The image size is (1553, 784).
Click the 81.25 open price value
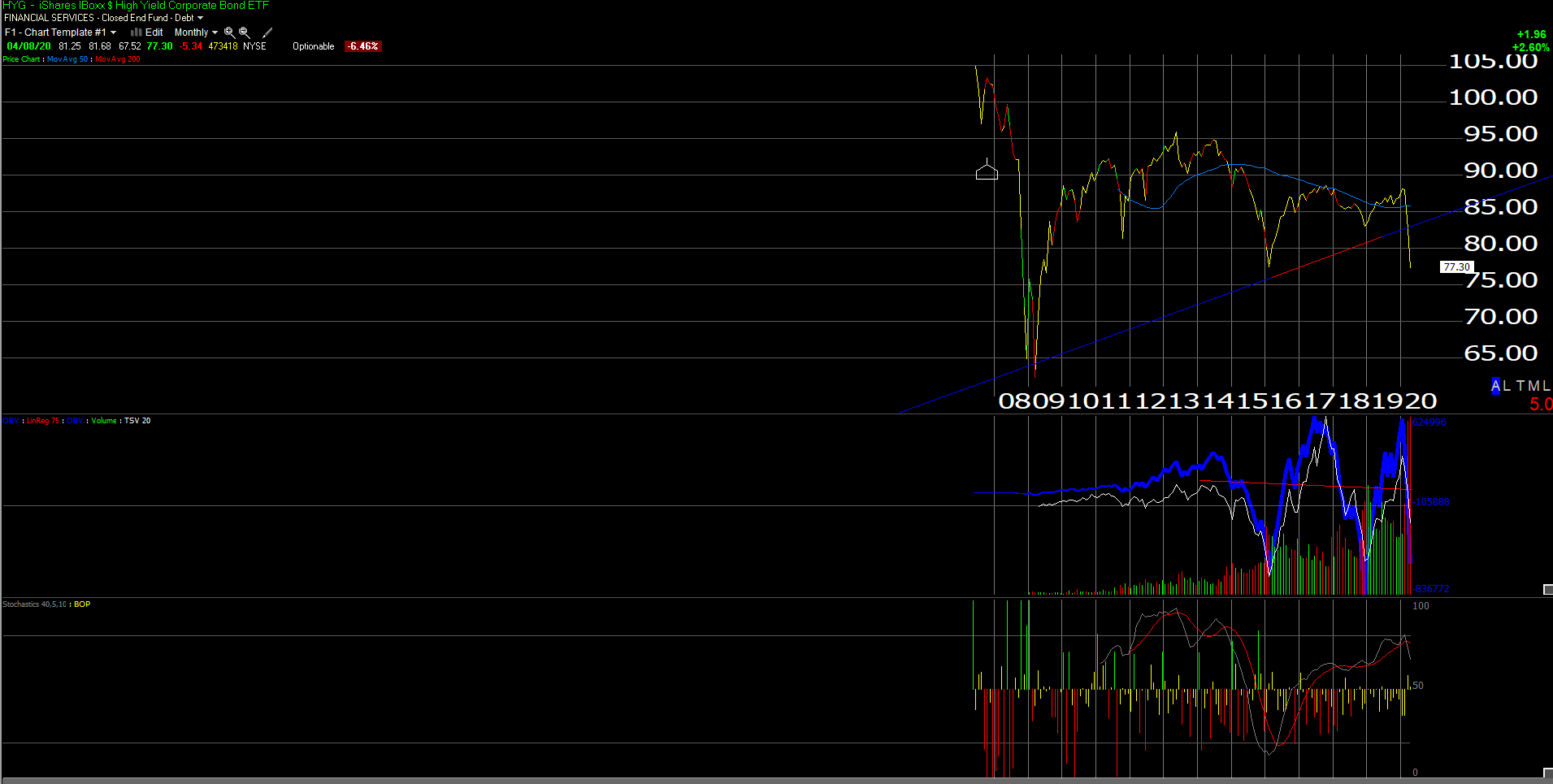click(70, 46)
